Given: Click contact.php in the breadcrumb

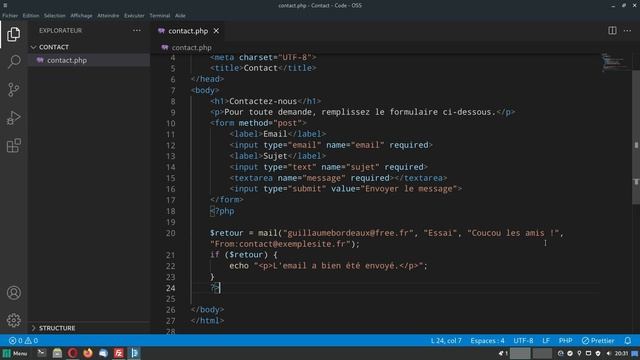Looking at the screenshot, I should 191,48.
